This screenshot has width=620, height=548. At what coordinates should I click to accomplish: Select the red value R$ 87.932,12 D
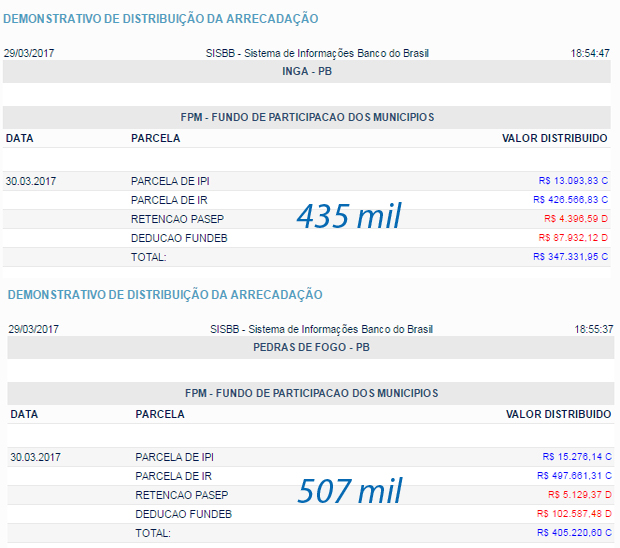[573, 238]
